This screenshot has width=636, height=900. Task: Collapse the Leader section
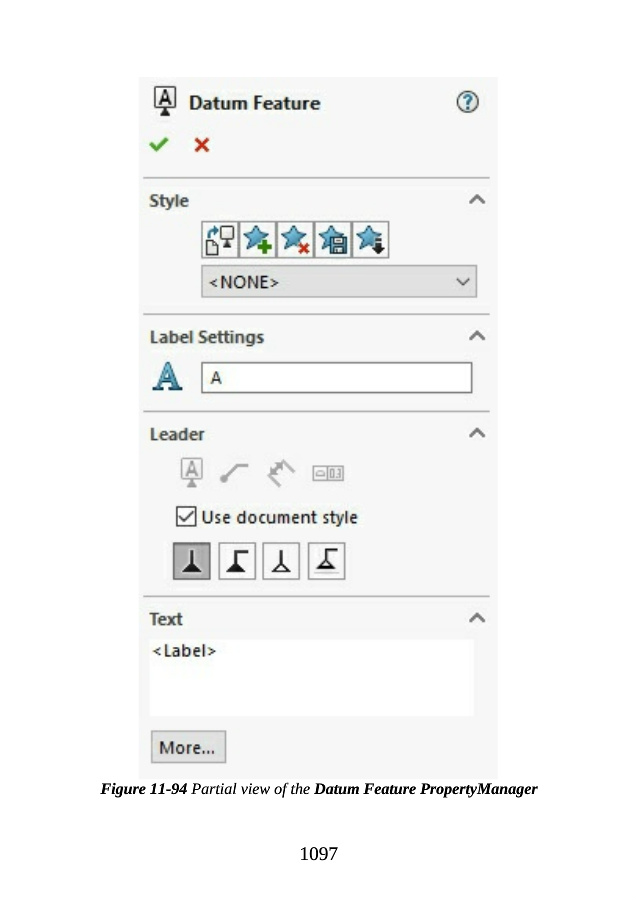point(477,434)
